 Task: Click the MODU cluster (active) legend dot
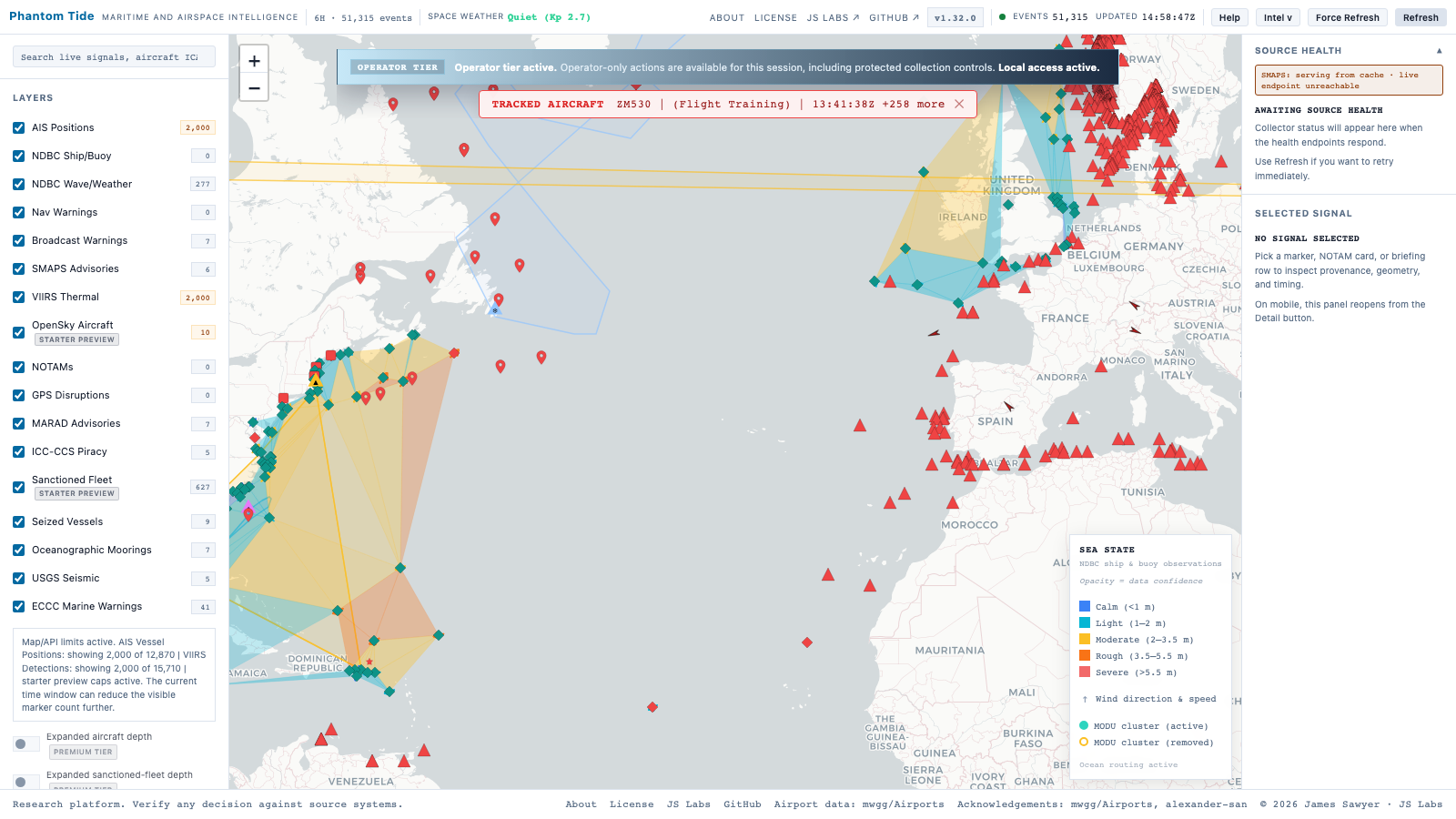coord(1084,725)
